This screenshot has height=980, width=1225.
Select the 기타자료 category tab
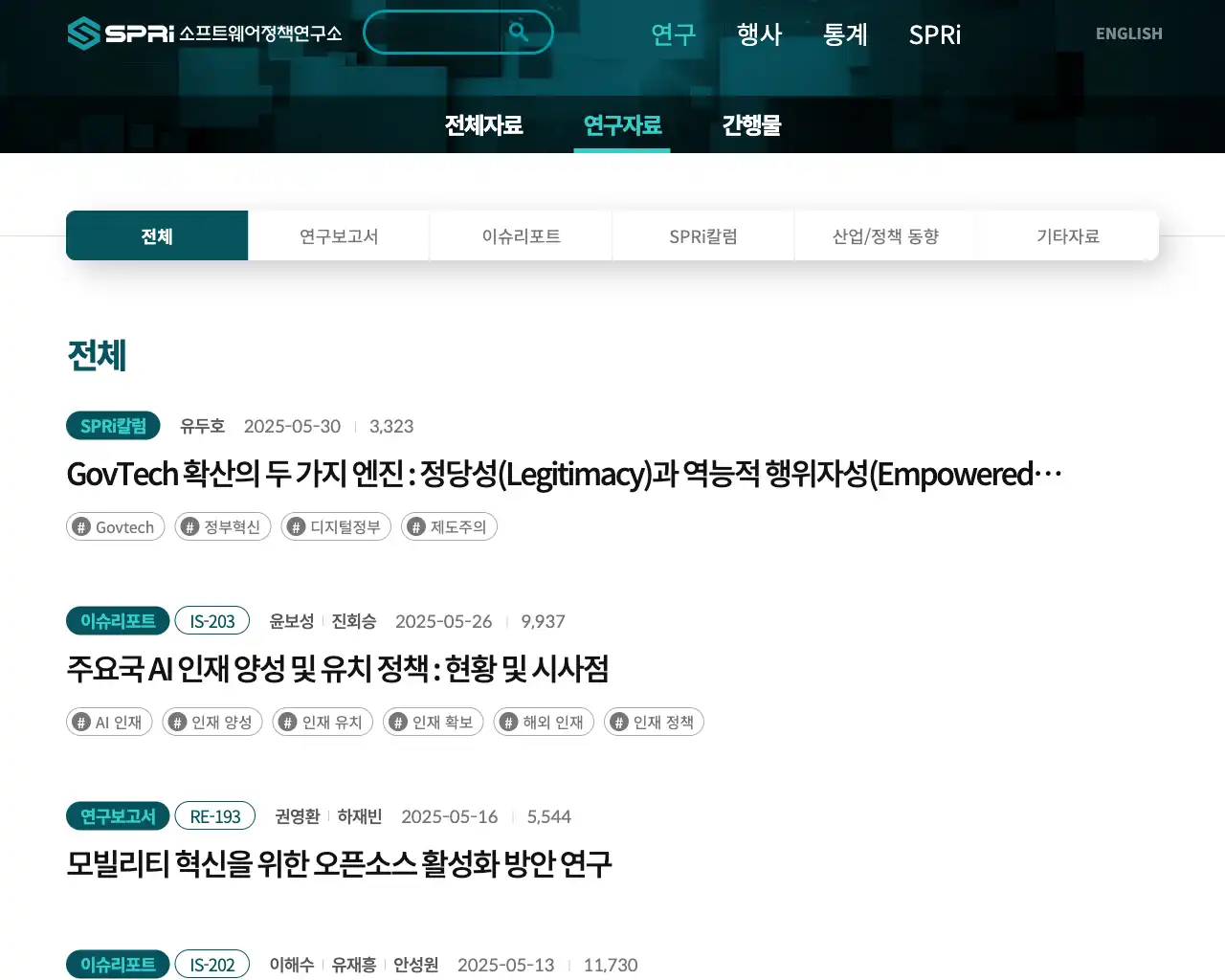(x=1068, y=235)
